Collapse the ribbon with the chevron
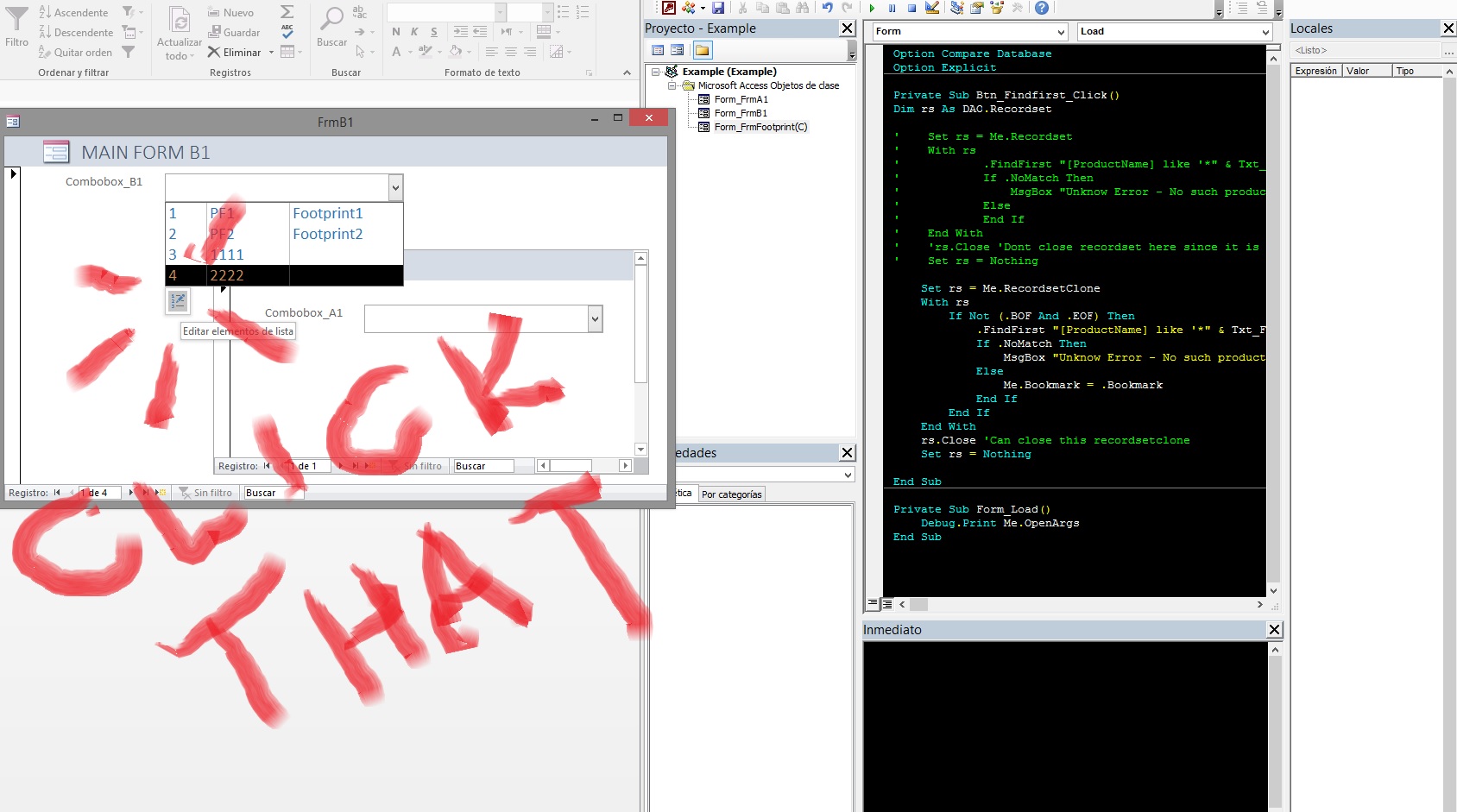The height and width of the screenshot is (812, 1457). click(627, 72)
